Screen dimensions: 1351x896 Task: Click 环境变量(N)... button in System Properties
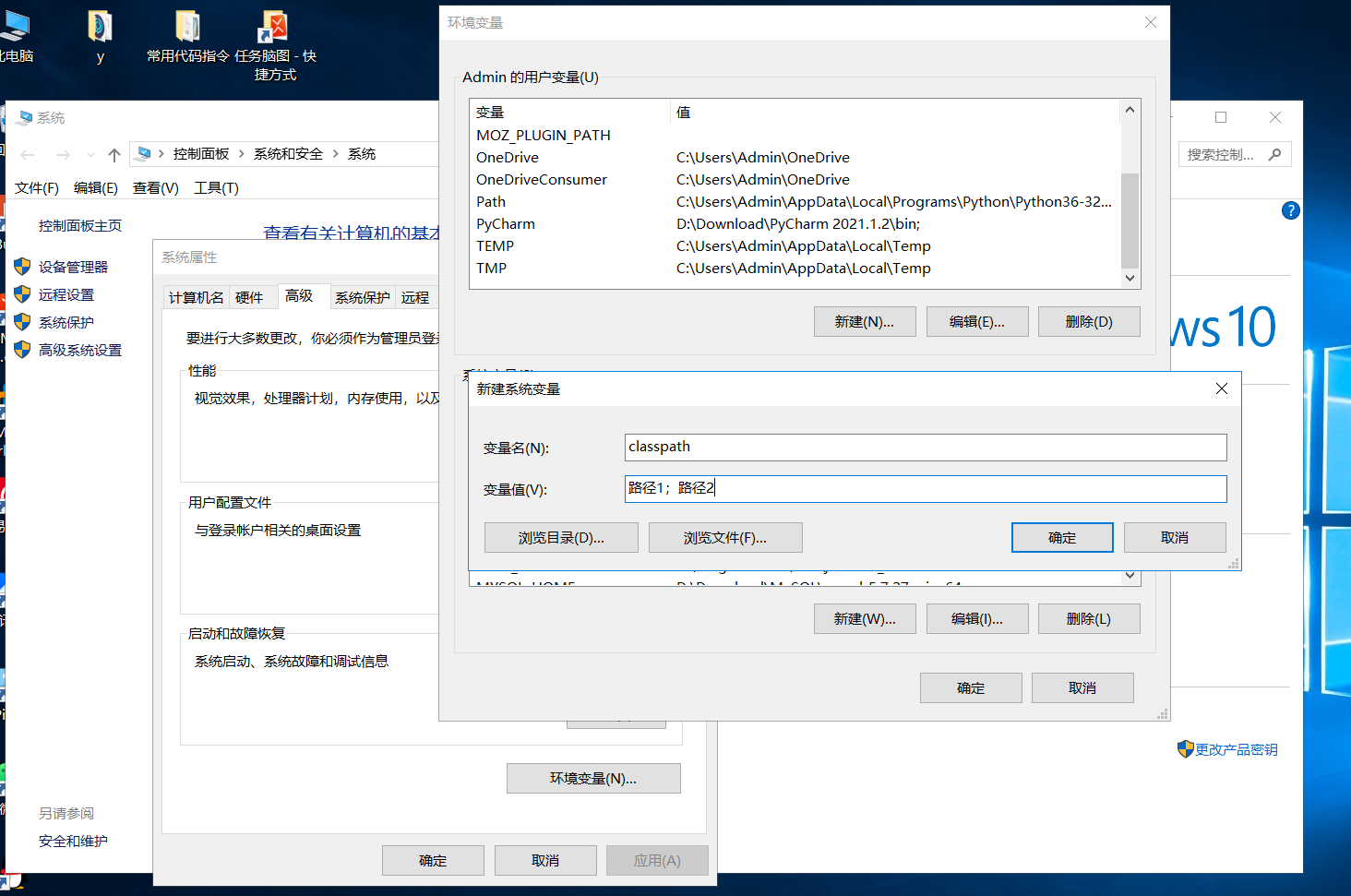[x=593, y=778]
